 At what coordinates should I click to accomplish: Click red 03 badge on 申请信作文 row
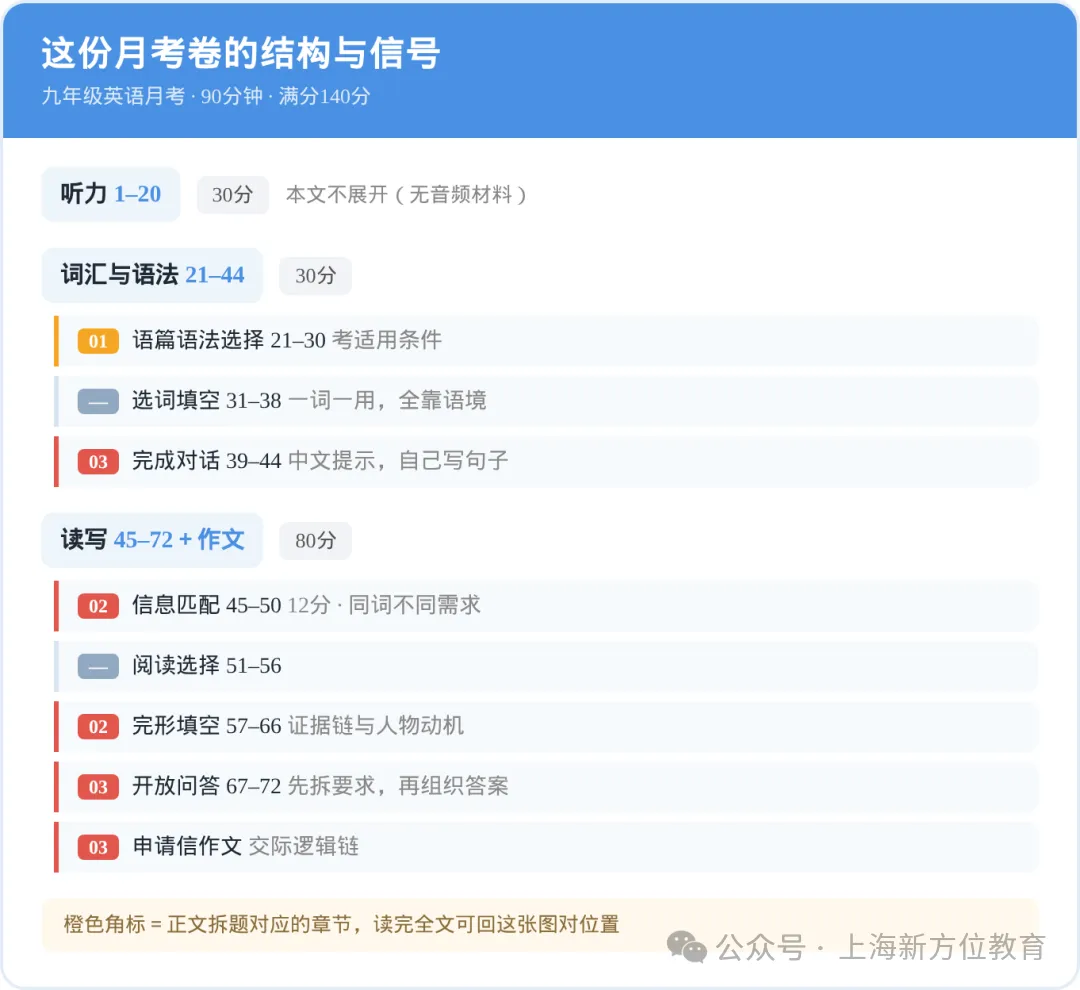point(98,847)
